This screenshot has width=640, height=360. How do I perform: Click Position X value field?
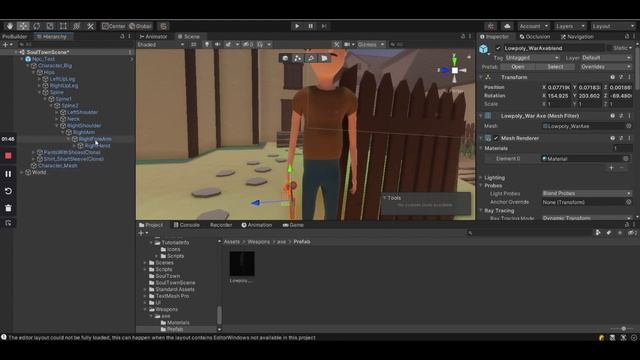click(x=559, y=87)
